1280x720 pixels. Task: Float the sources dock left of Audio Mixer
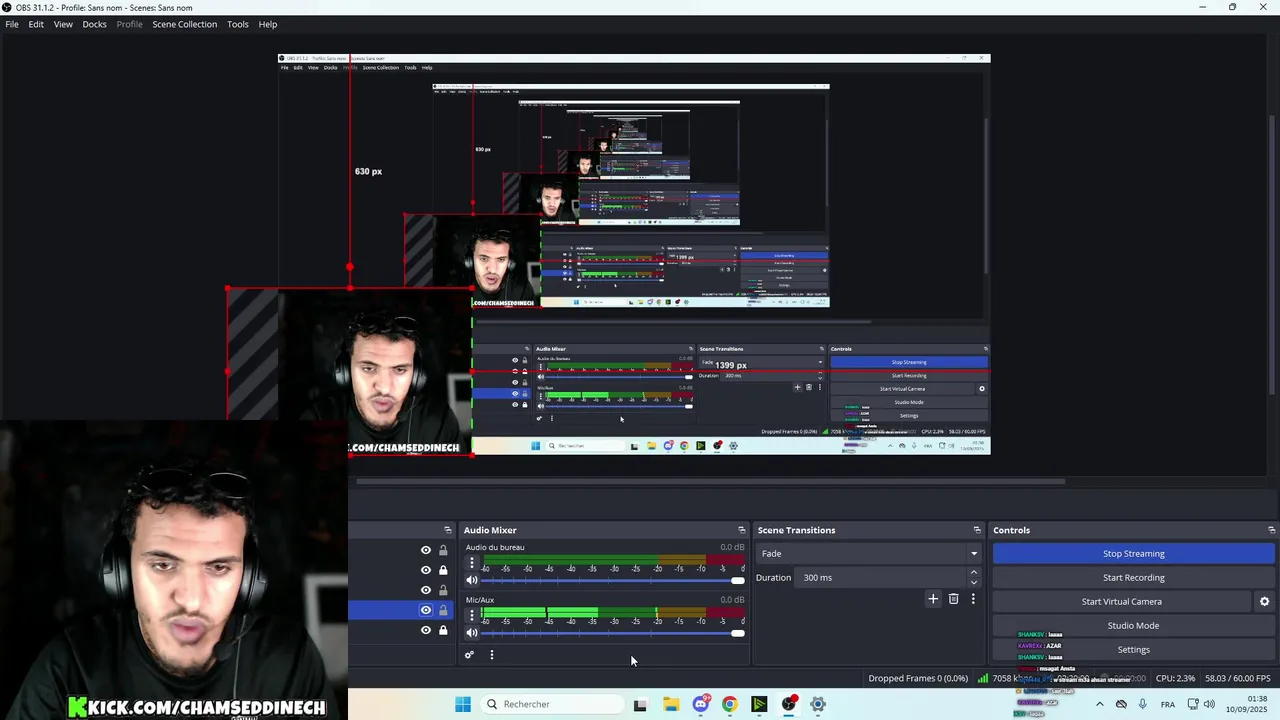448,530
